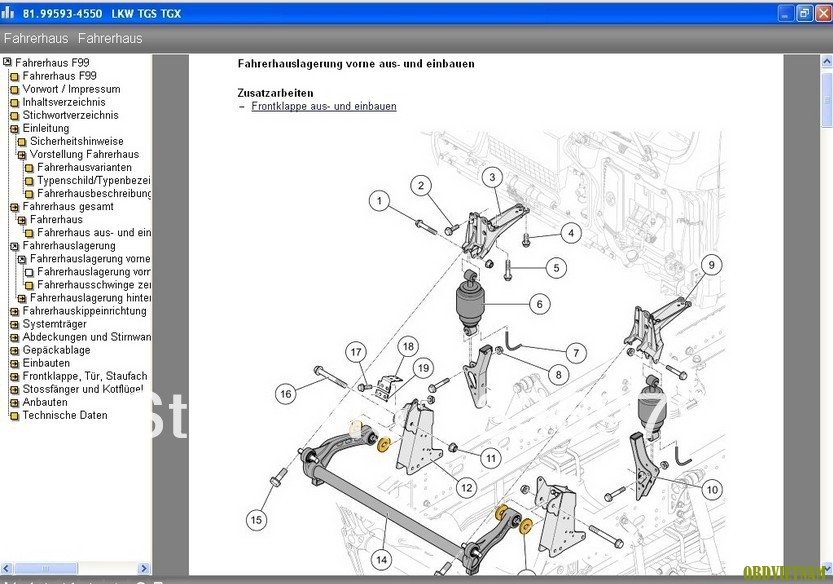Select the Typenschild/Typenbezei page icon

point(29,181)
